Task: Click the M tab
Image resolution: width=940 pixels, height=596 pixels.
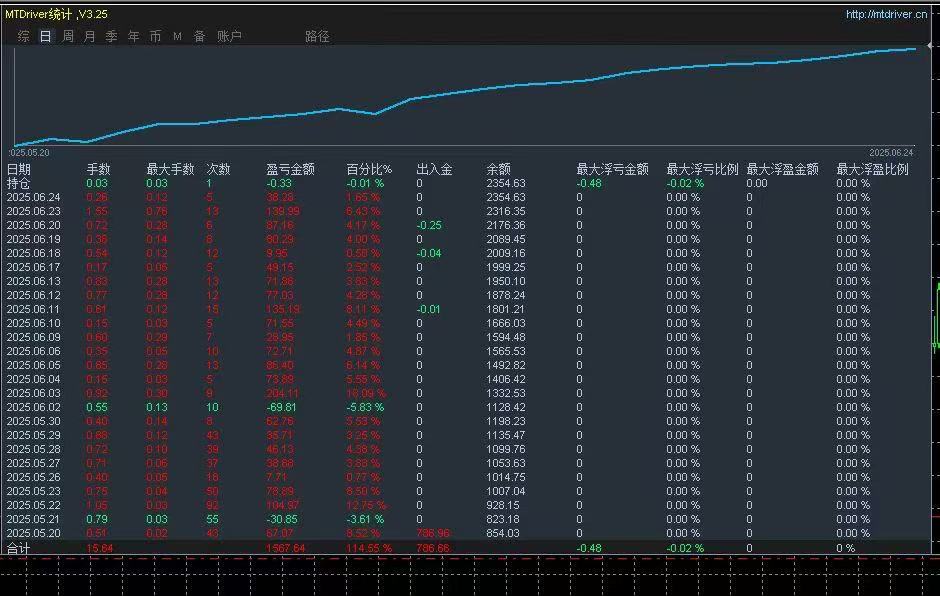Action: click(x=177, y=36)
